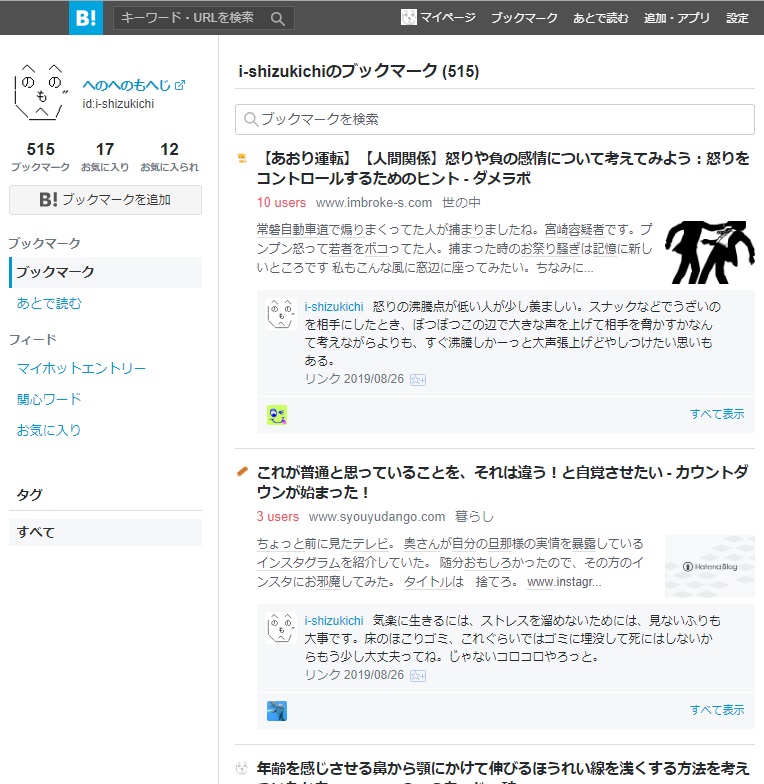Click the green user avatar under the あおり運転 entry

click(x=277, y=415)
